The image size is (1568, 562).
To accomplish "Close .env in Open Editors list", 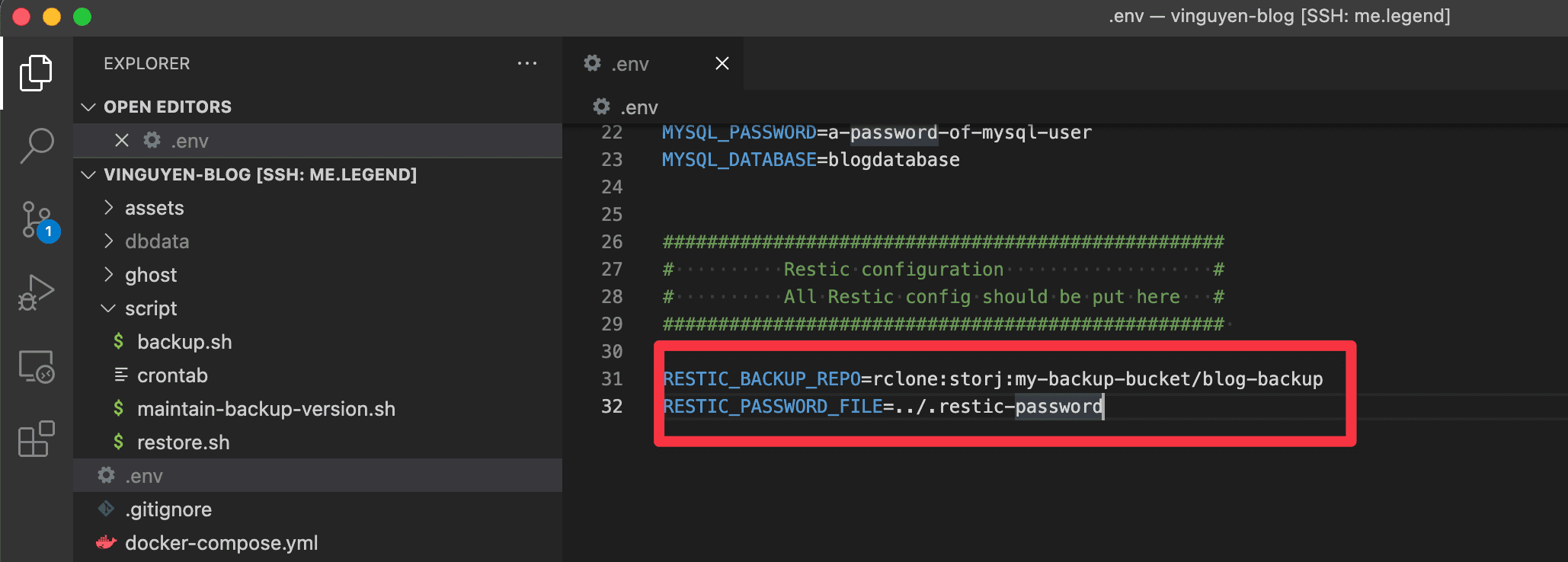I will click(x=121, y=141).
